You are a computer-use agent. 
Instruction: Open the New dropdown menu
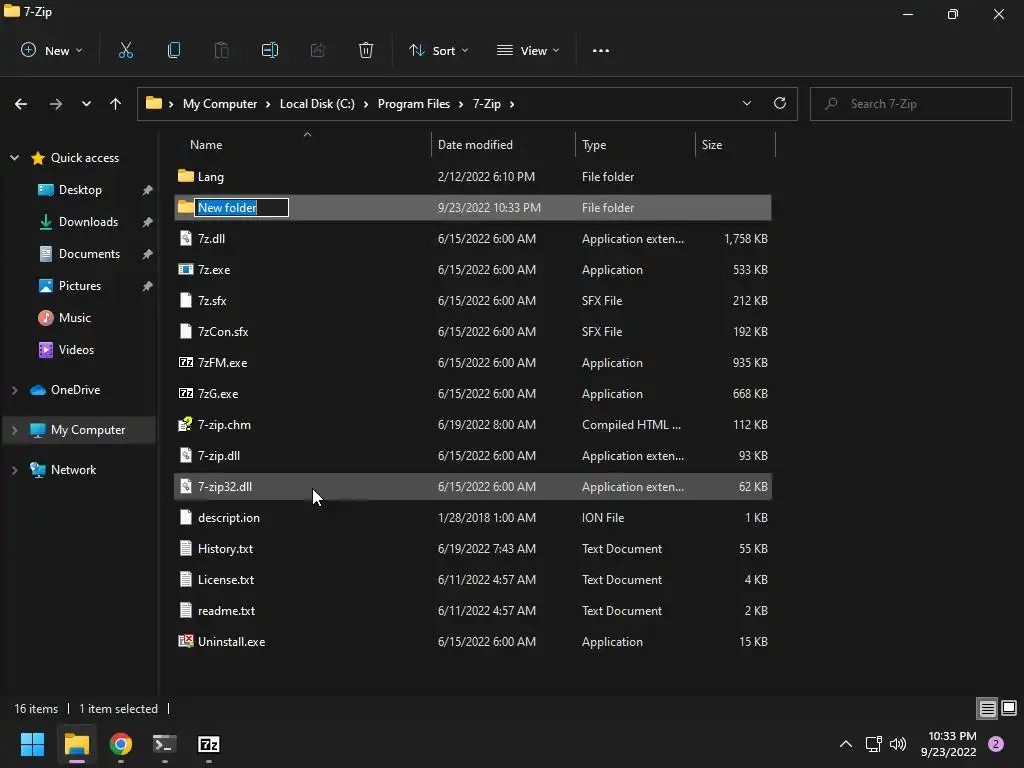52,50
